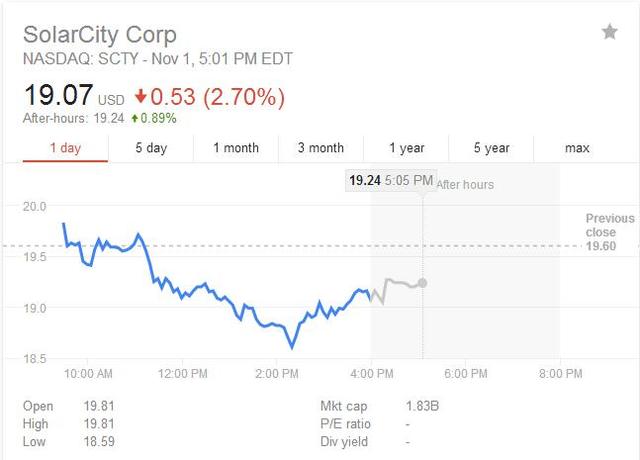This screenshot has height=460, width=640.
Task: Click the Mkt cap 1.83B value
Action: coord(412,406)
